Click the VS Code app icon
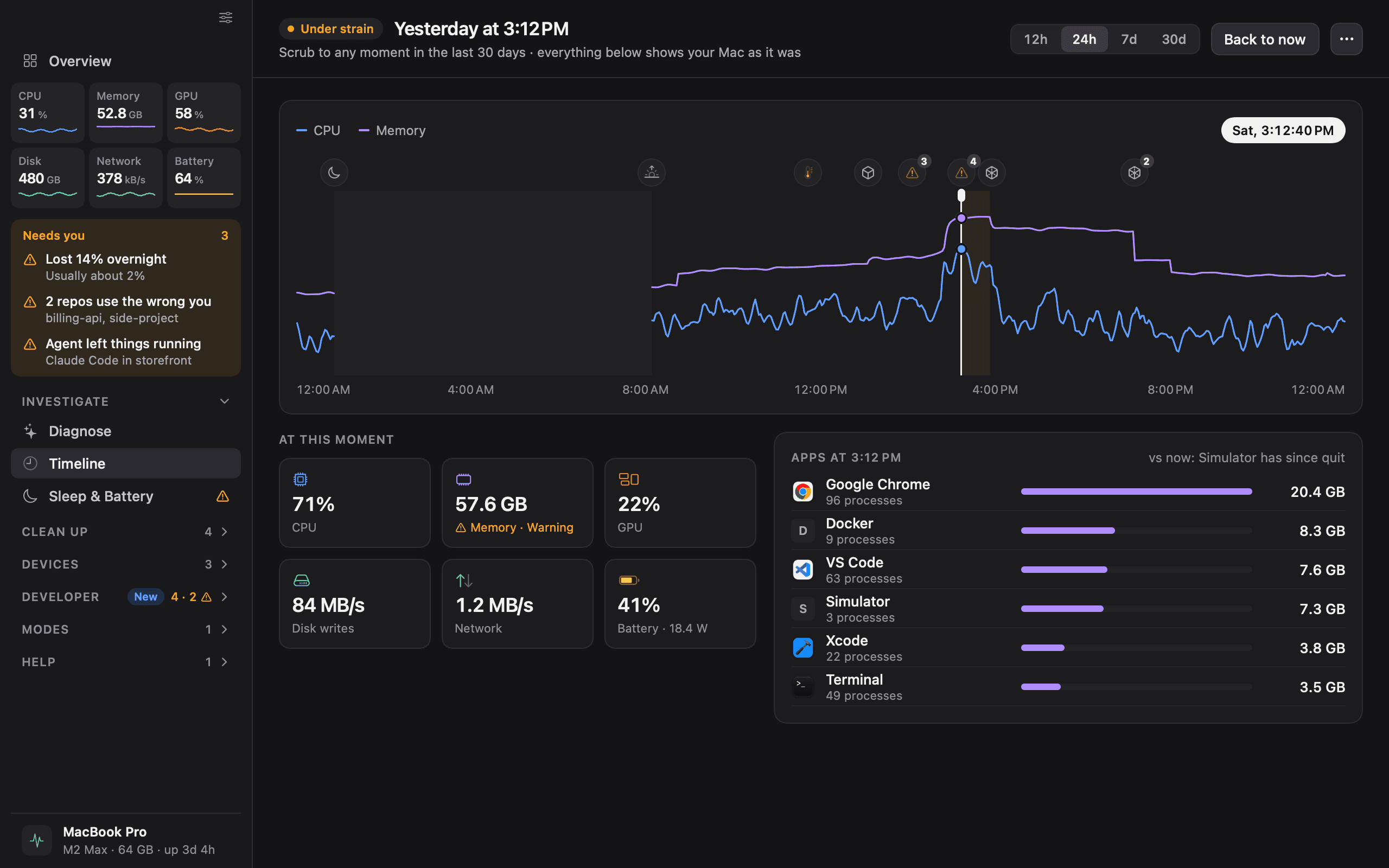The height and width of the screenshot is (868, 1389). pyautogui.click(x=802, y=570)
